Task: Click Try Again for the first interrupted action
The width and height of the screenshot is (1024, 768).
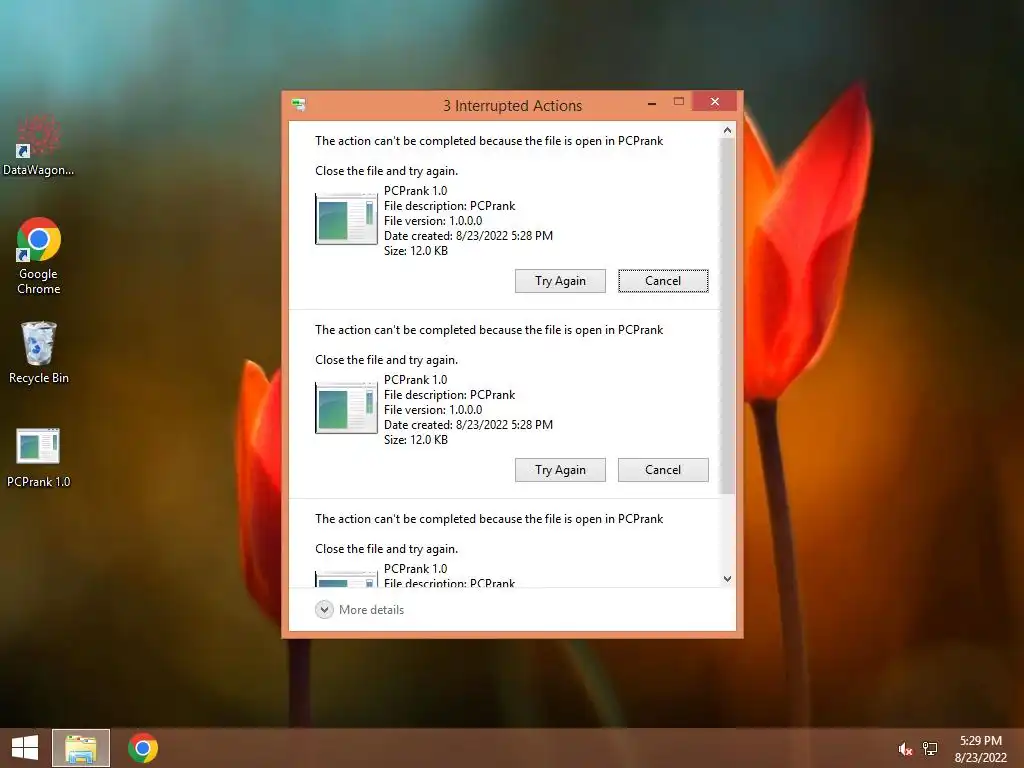Action: [x=560, y=281]
